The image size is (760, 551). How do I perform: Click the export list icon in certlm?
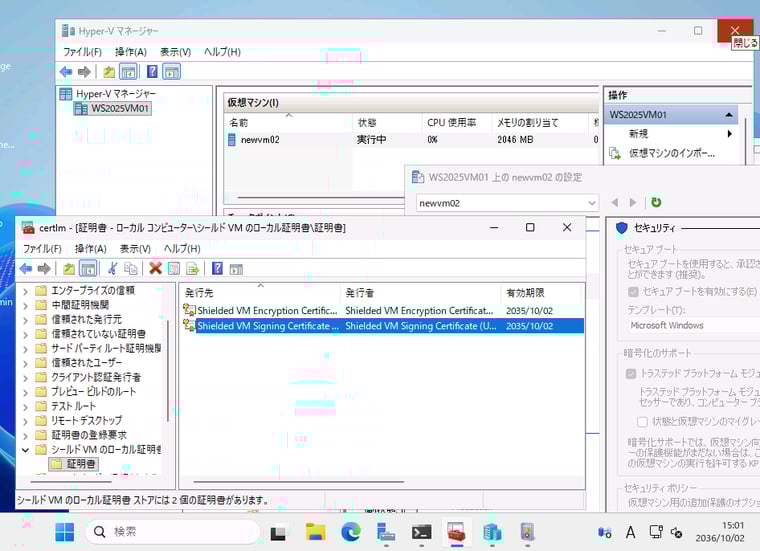point(192,268)
